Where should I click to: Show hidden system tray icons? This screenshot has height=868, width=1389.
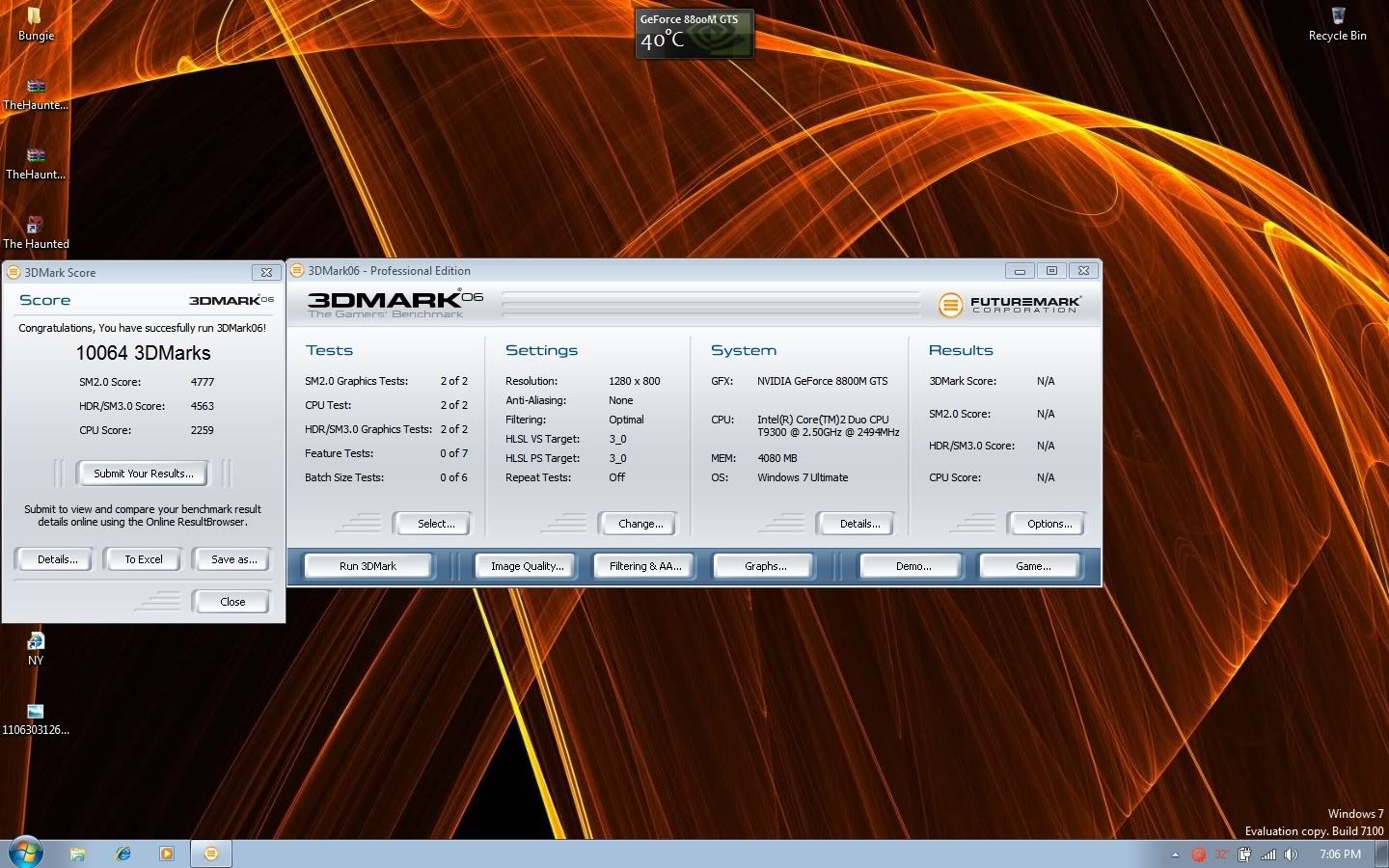point(1175,854)
